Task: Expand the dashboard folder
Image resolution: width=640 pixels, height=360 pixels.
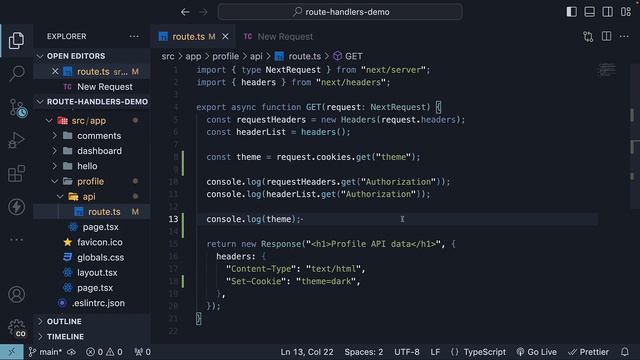Action: click(x=99, y=151)
